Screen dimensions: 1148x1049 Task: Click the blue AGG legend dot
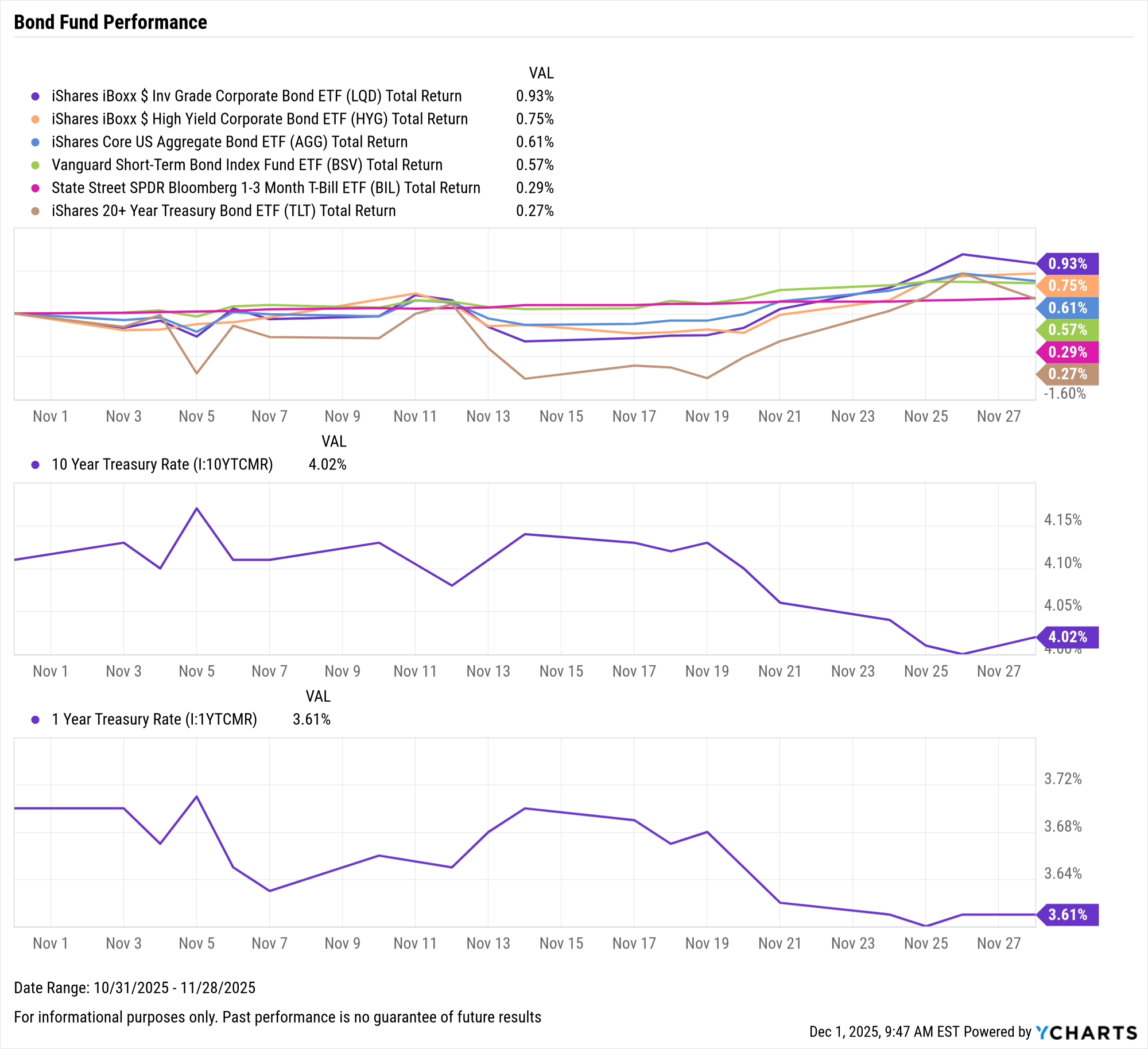[x=36, y=142]
